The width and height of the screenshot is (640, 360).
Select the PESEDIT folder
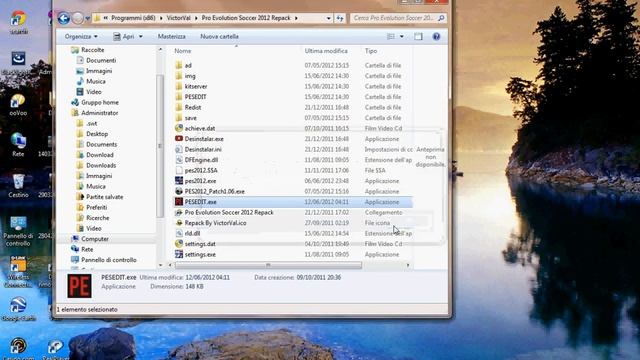coord(195,97)
